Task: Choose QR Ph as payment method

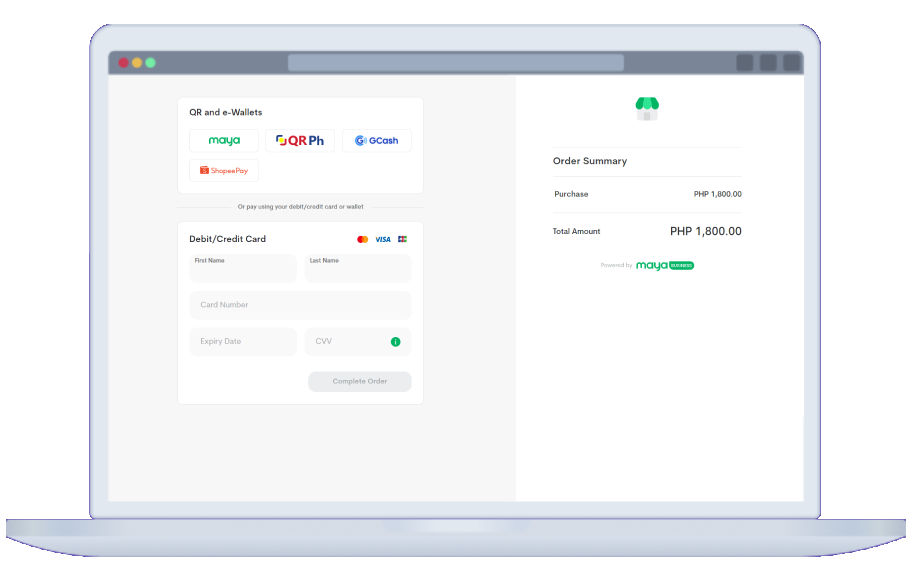Action: [x=300, y=141]
